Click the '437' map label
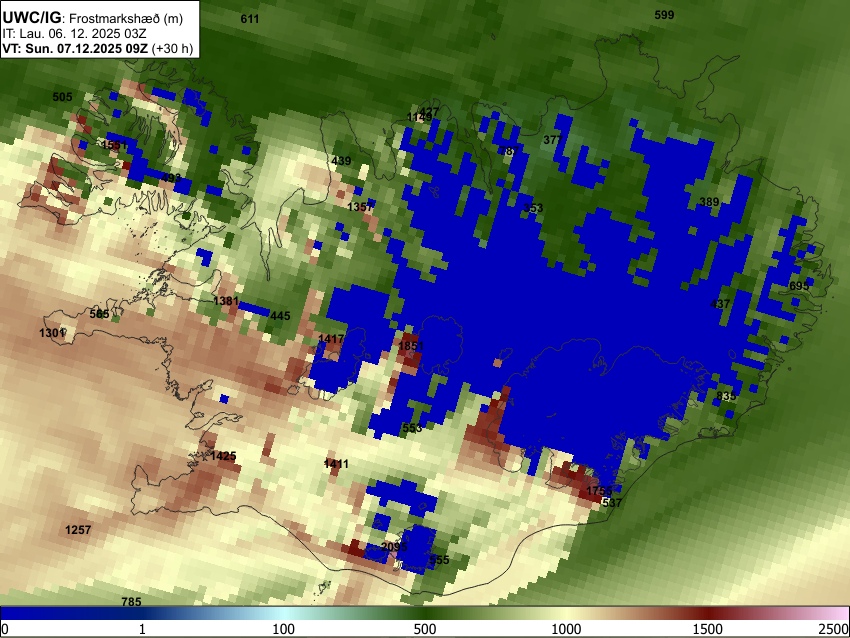Viewport: 850px width, 638px height. point(720,304)
